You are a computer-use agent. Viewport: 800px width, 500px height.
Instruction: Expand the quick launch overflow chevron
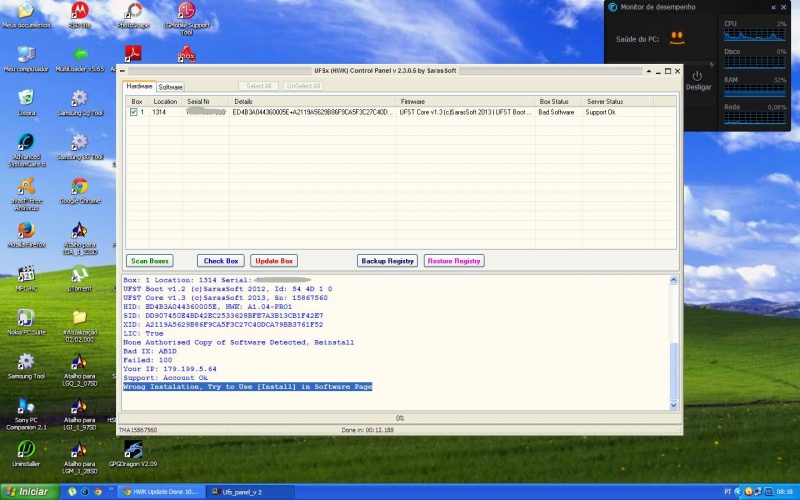tap(110, 490)
